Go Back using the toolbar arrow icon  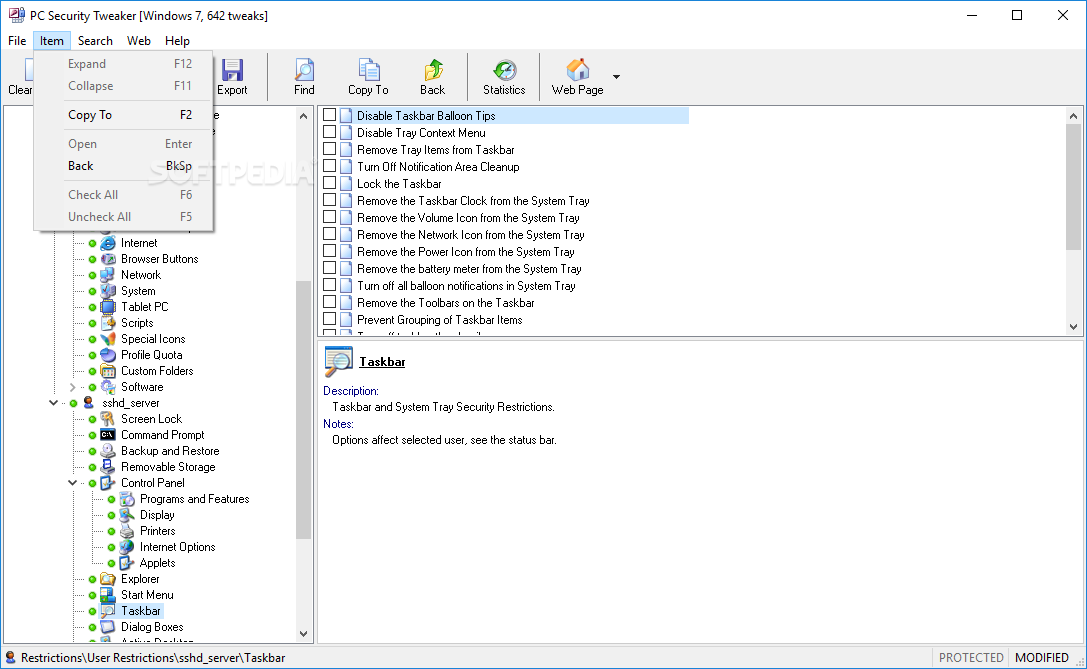(433, 70)
